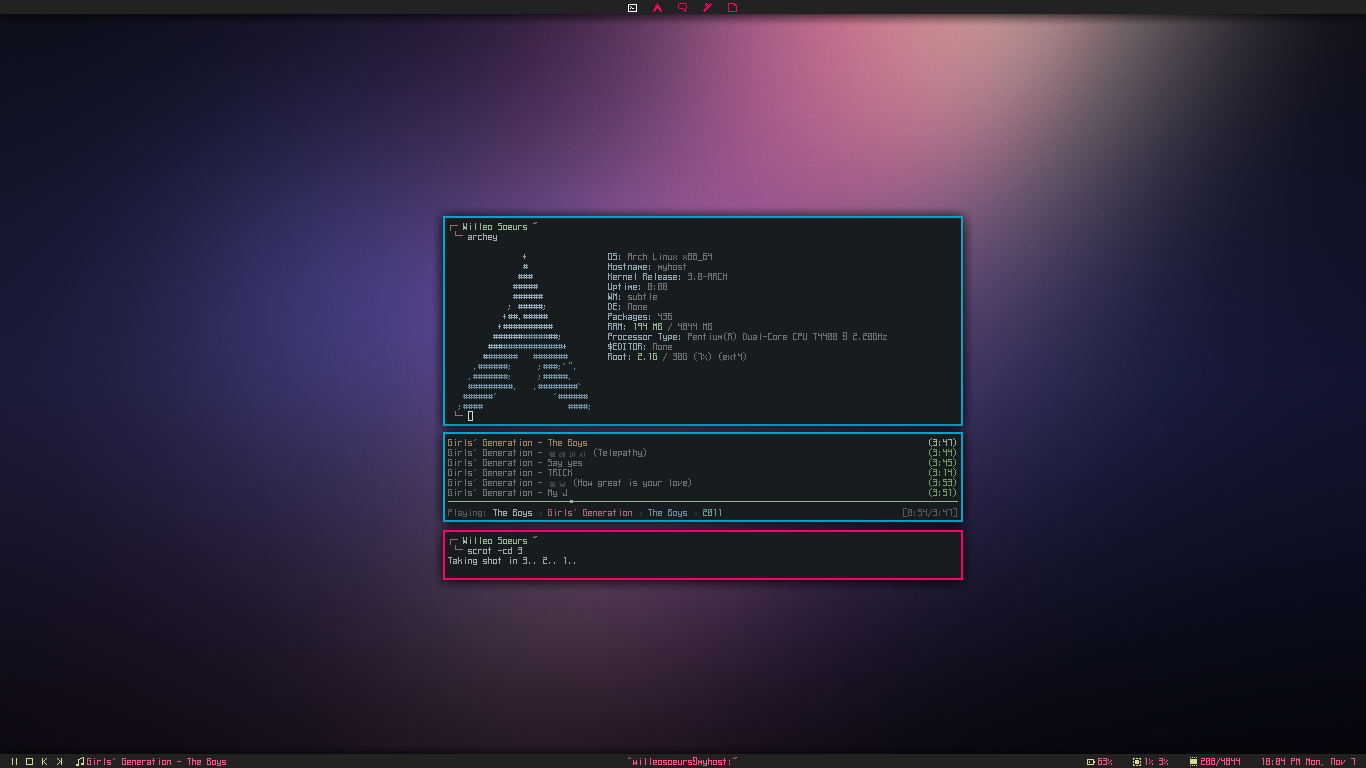Click the Kernel Release line
Viewport: 1366px width, 768px height.
[667, 277]
